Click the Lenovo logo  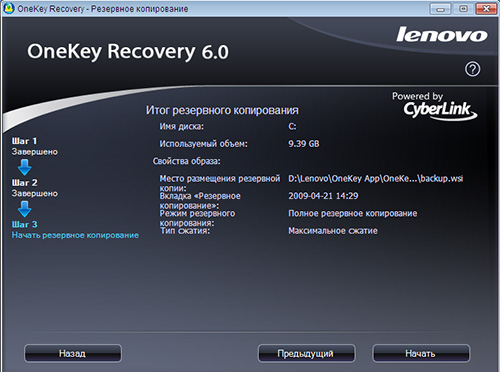coord(442,35)
